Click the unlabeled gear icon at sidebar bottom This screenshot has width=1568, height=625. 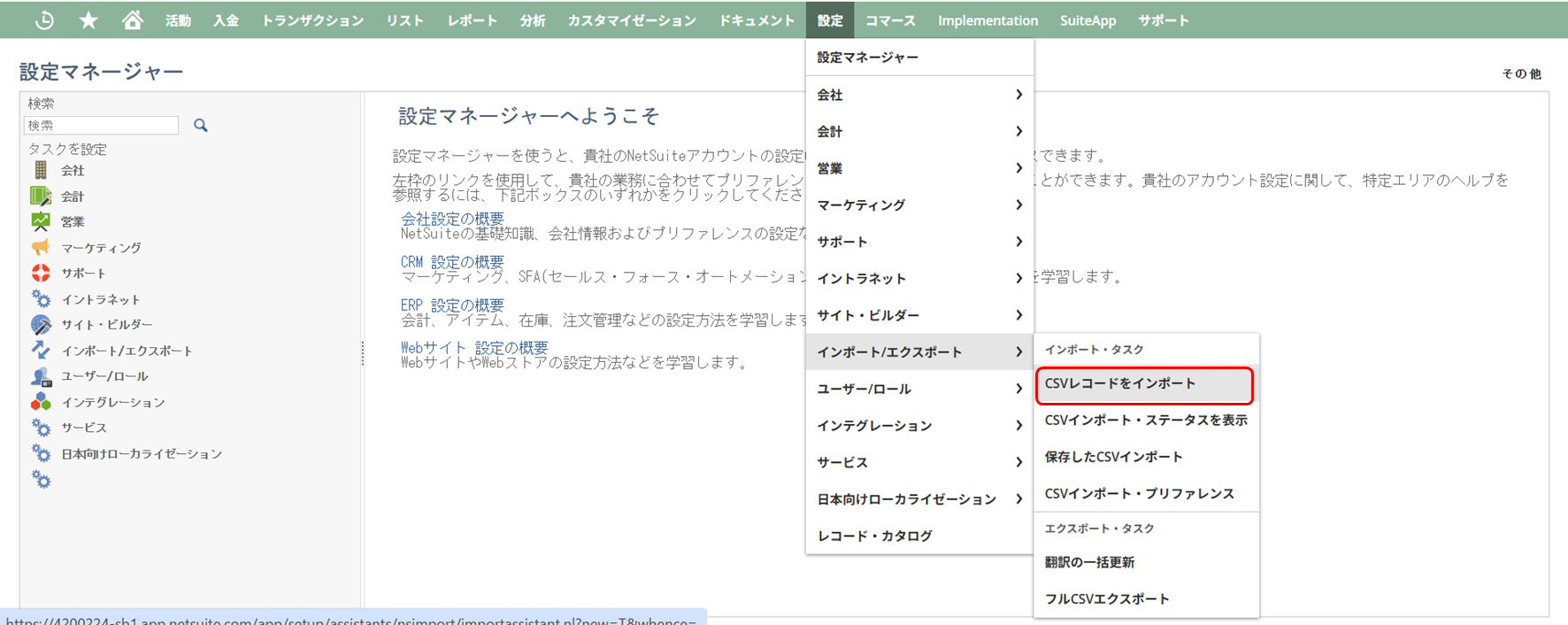[x=41, y=479]
